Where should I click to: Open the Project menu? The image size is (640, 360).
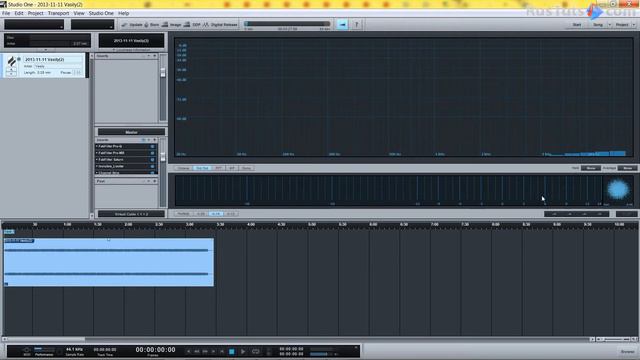[36, 13]
